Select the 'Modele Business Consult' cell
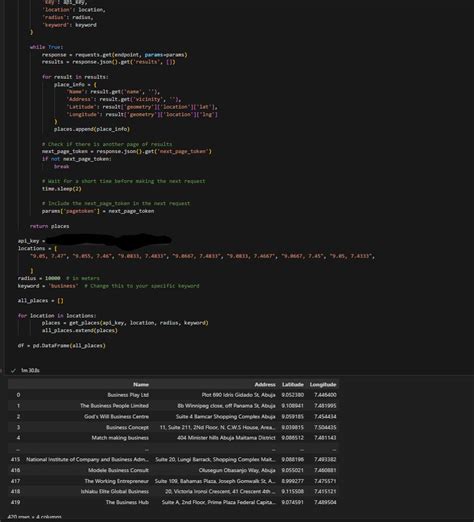 pos(118,470)
